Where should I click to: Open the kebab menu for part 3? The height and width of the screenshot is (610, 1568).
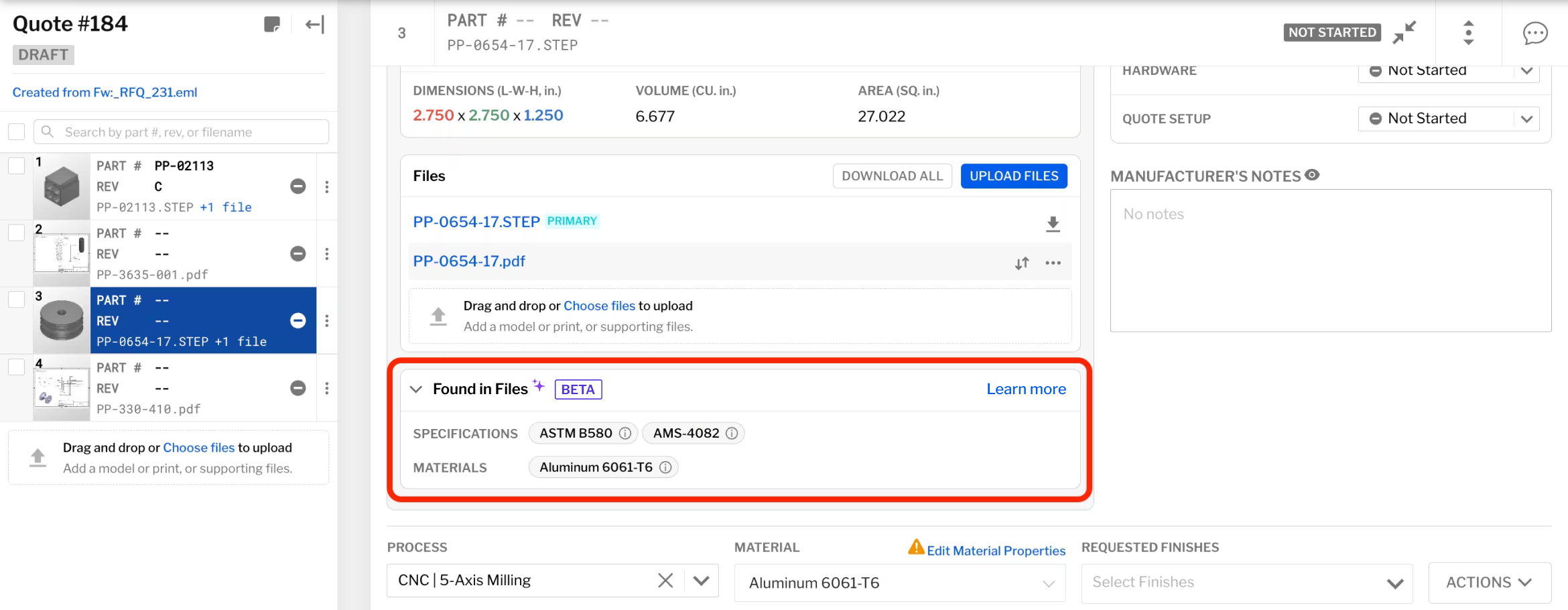(x=327, y=321)
